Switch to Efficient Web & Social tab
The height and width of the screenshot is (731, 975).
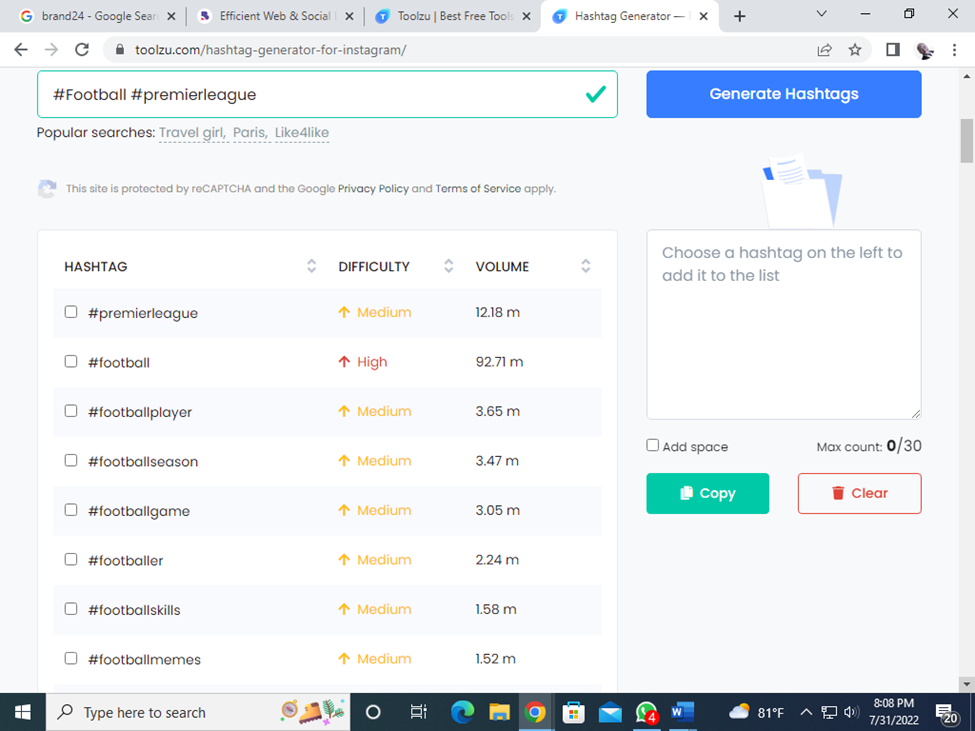click(275, 16)
